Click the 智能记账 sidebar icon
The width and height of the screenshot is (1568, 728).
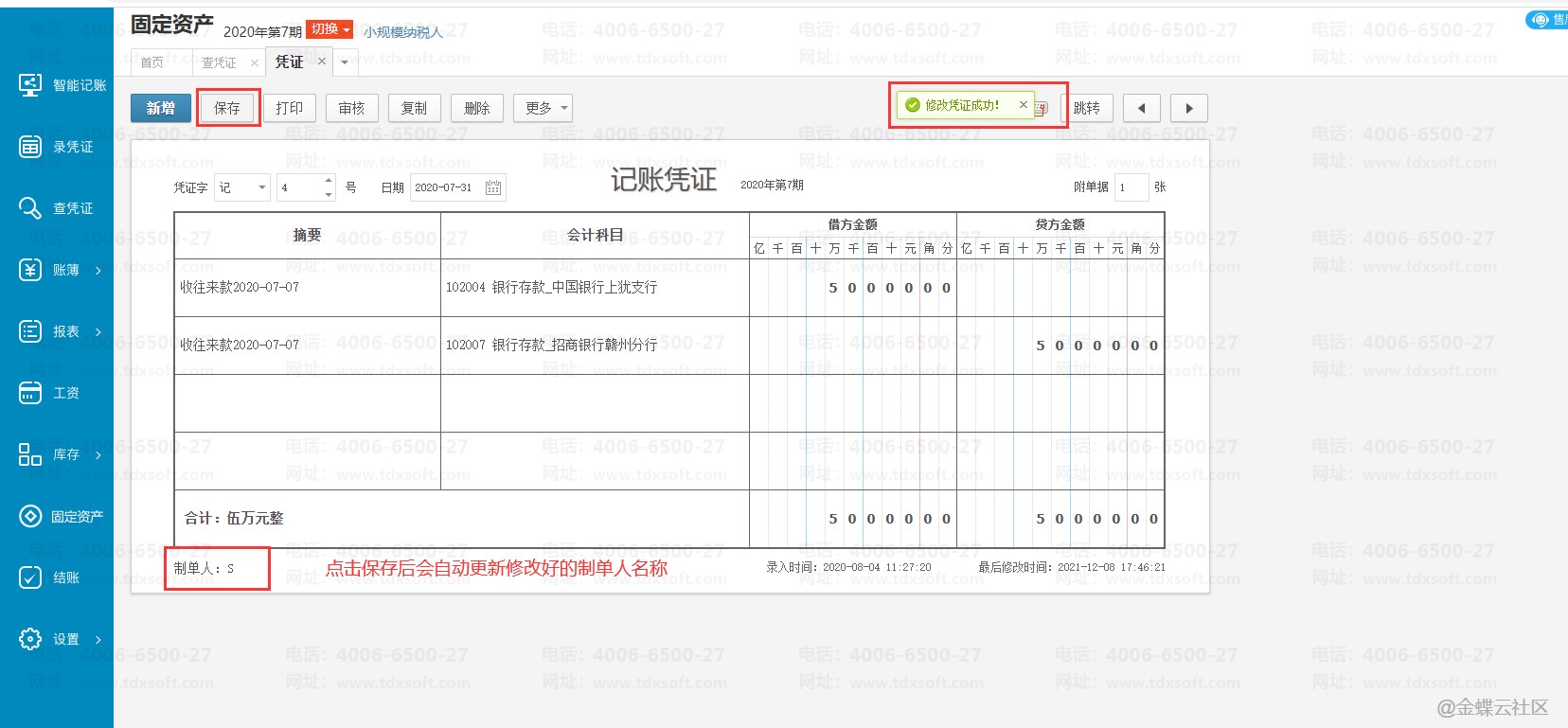coord(30,85)
